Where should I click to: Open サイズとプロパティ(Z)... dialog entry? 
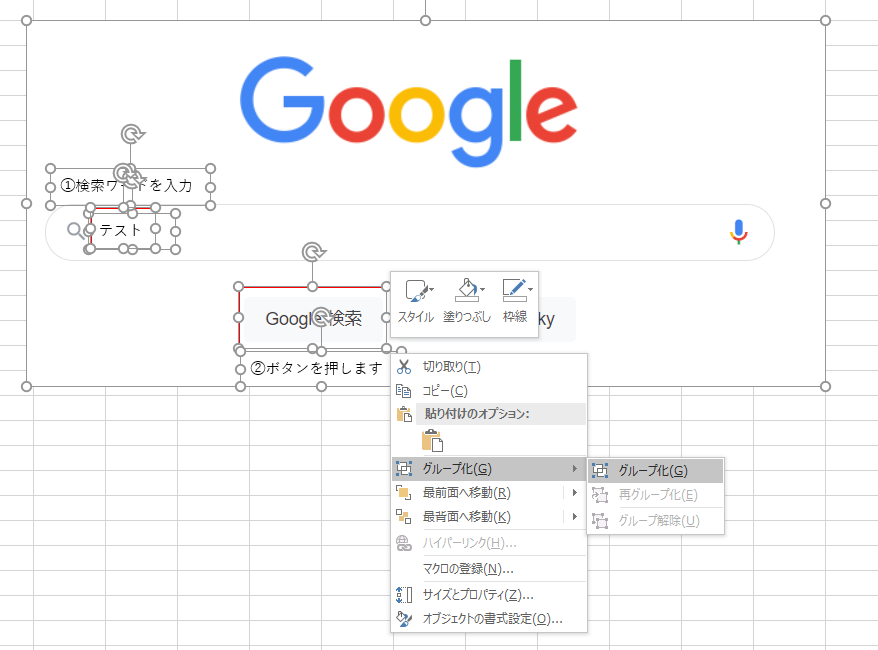489,595
